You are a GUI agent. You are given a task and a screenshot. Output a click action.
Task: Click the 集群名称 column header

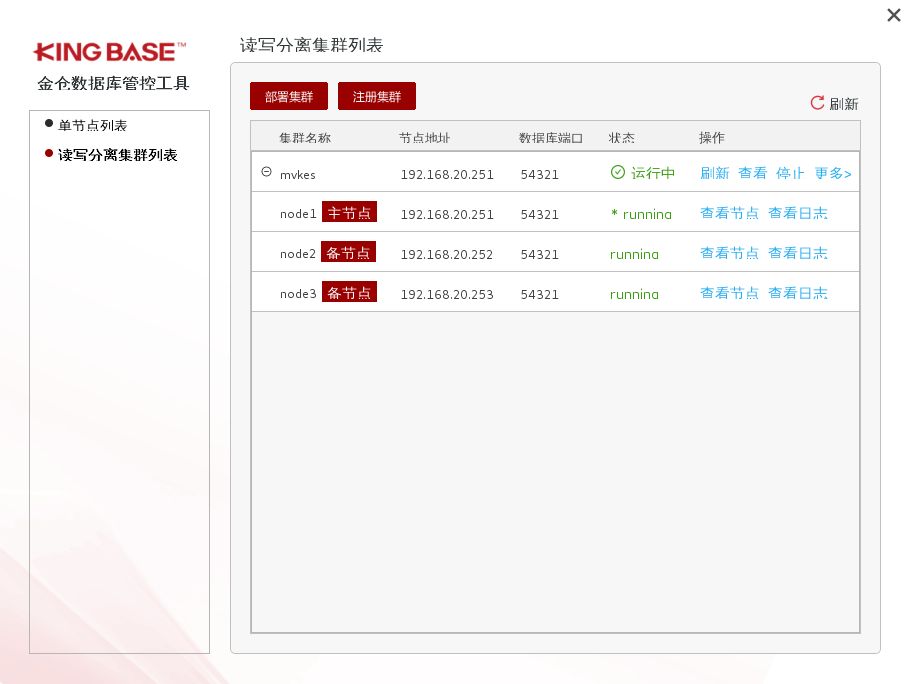coord(305,137)
